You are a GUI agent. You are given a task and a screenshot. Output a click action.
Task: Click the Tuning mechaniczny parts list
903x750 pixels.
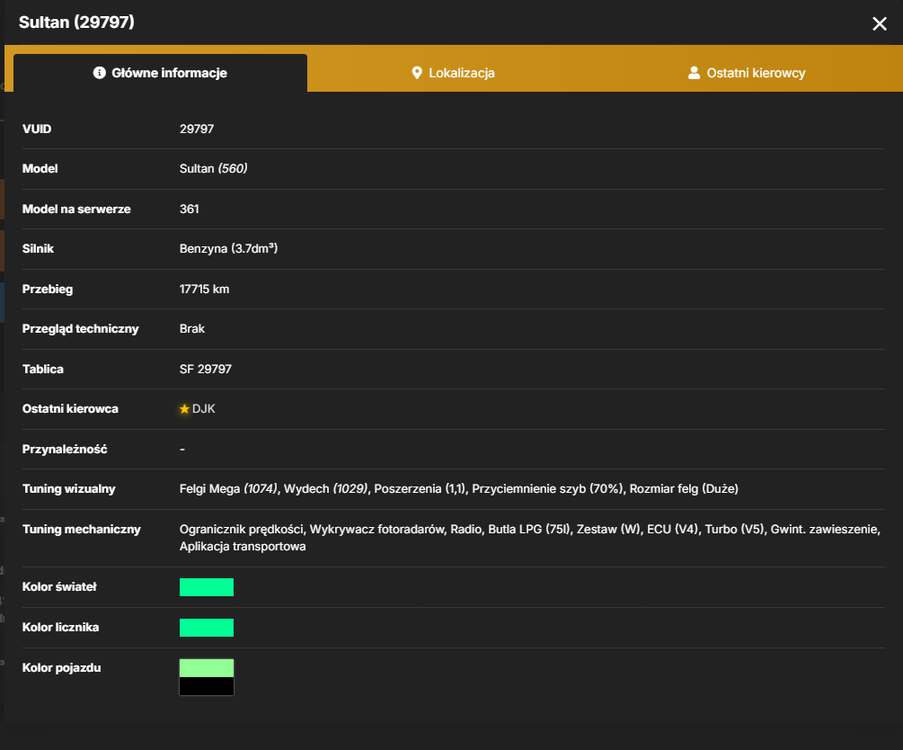click(x=530, y=537)
